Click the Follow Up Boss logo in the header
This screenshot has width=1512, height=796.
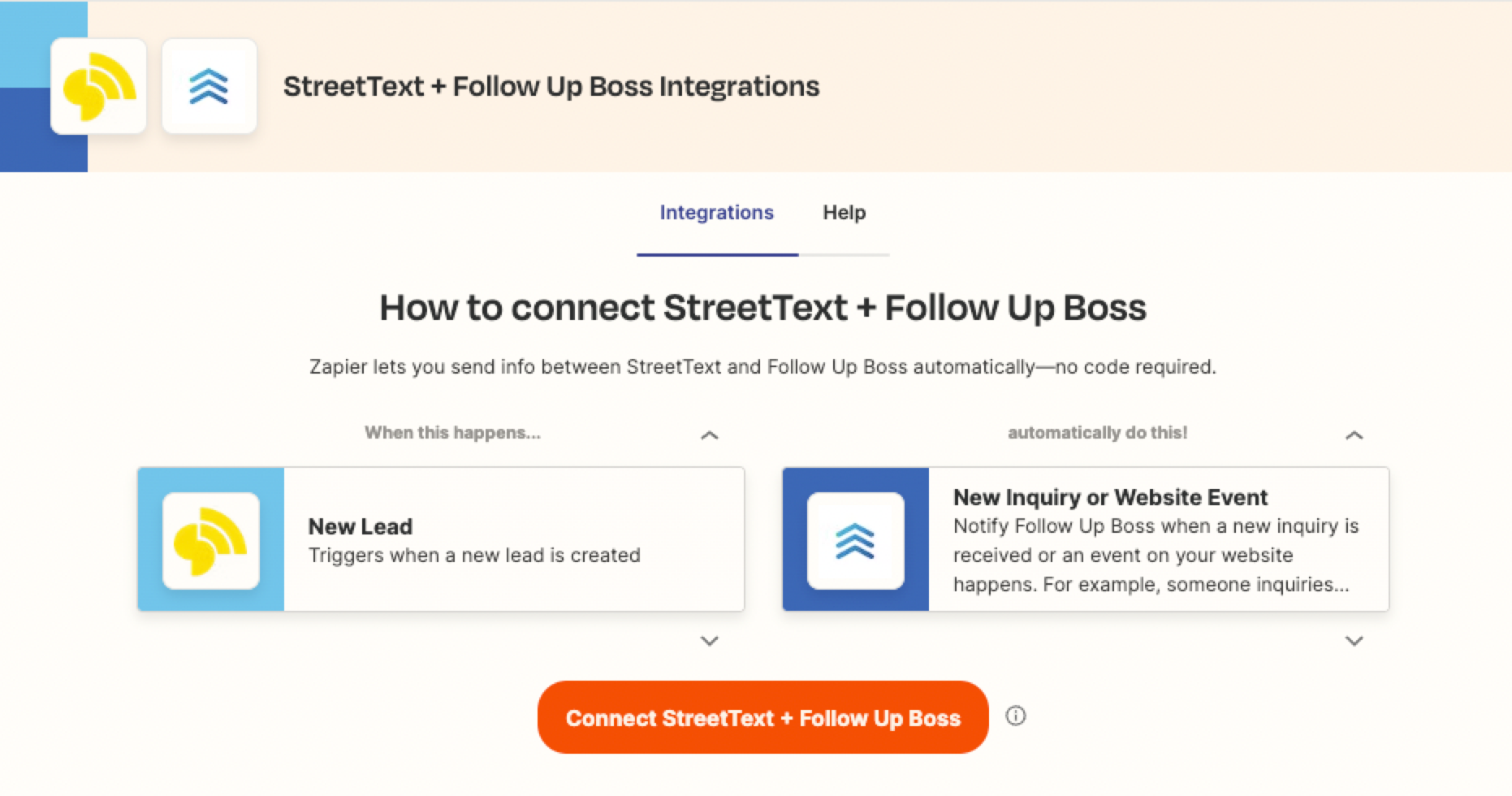(210, 86)
